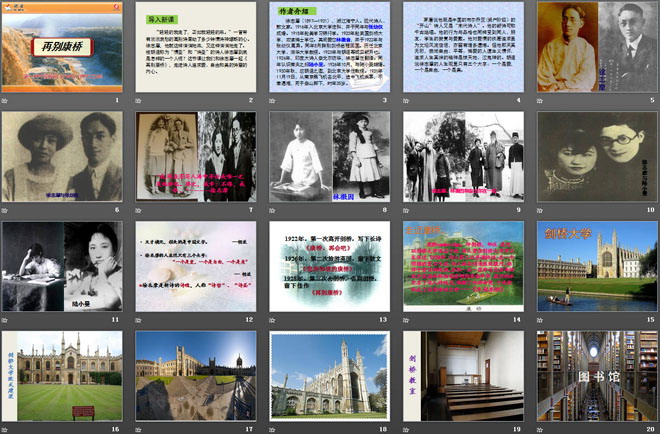Select slide 16 with the green lawn

[61, 375]
